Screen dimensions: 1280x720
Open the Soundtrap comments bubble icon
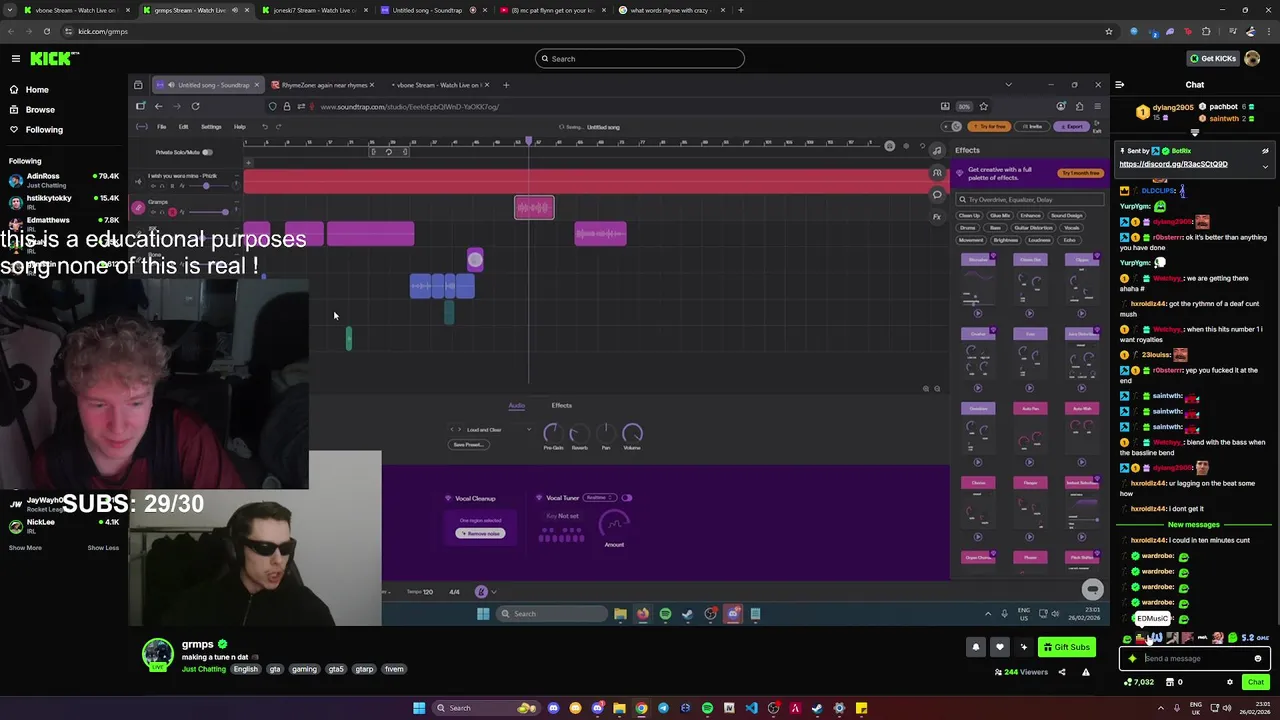tap(937, 195)
